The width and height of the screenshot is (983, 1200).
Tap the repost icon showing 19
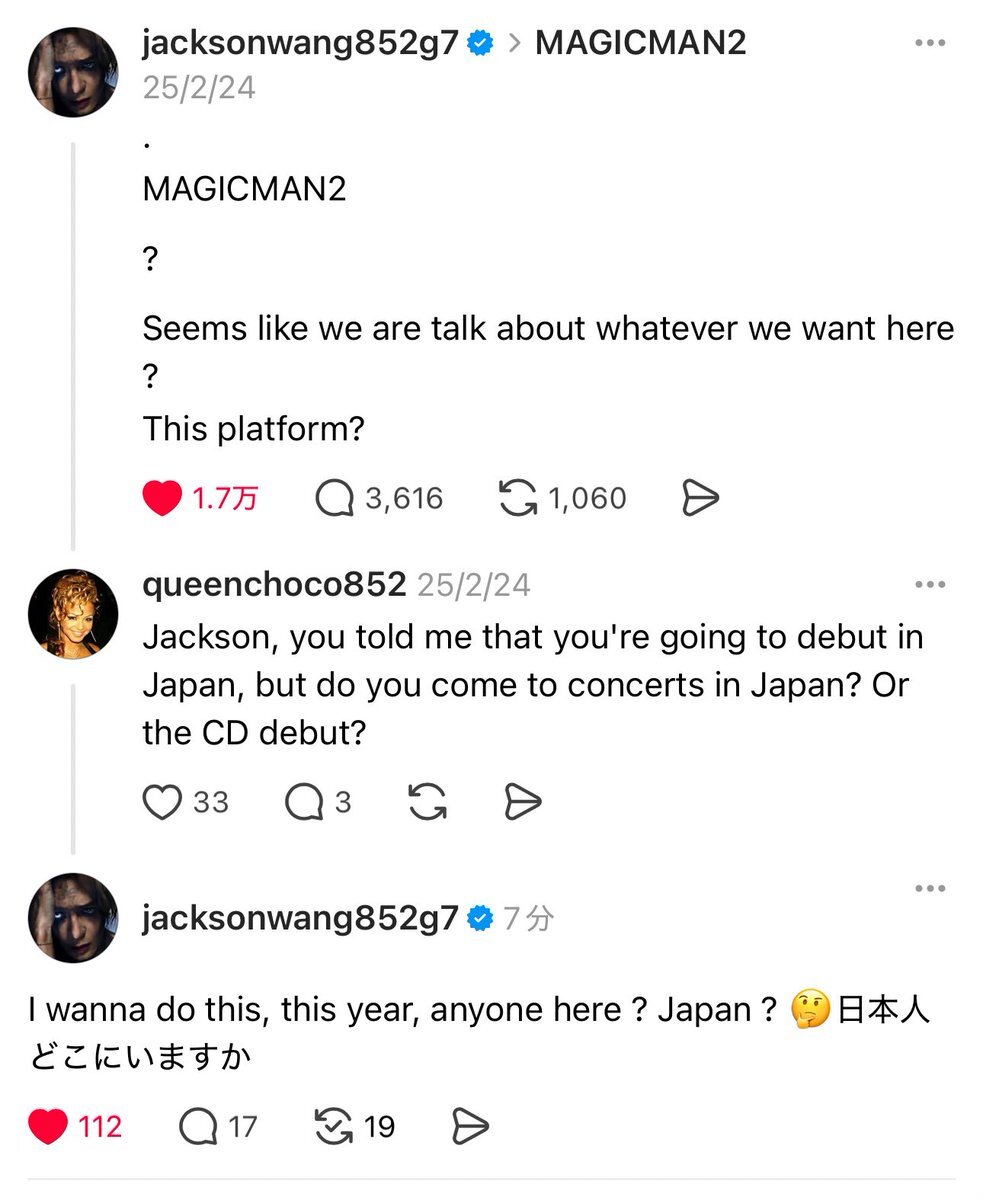click(x=334, y=1127)
